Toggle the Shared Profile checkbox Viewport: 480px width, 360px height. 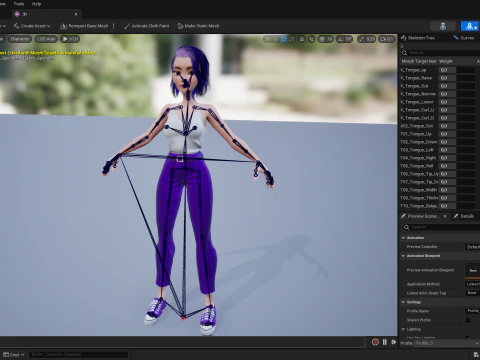tap(468, 320)
